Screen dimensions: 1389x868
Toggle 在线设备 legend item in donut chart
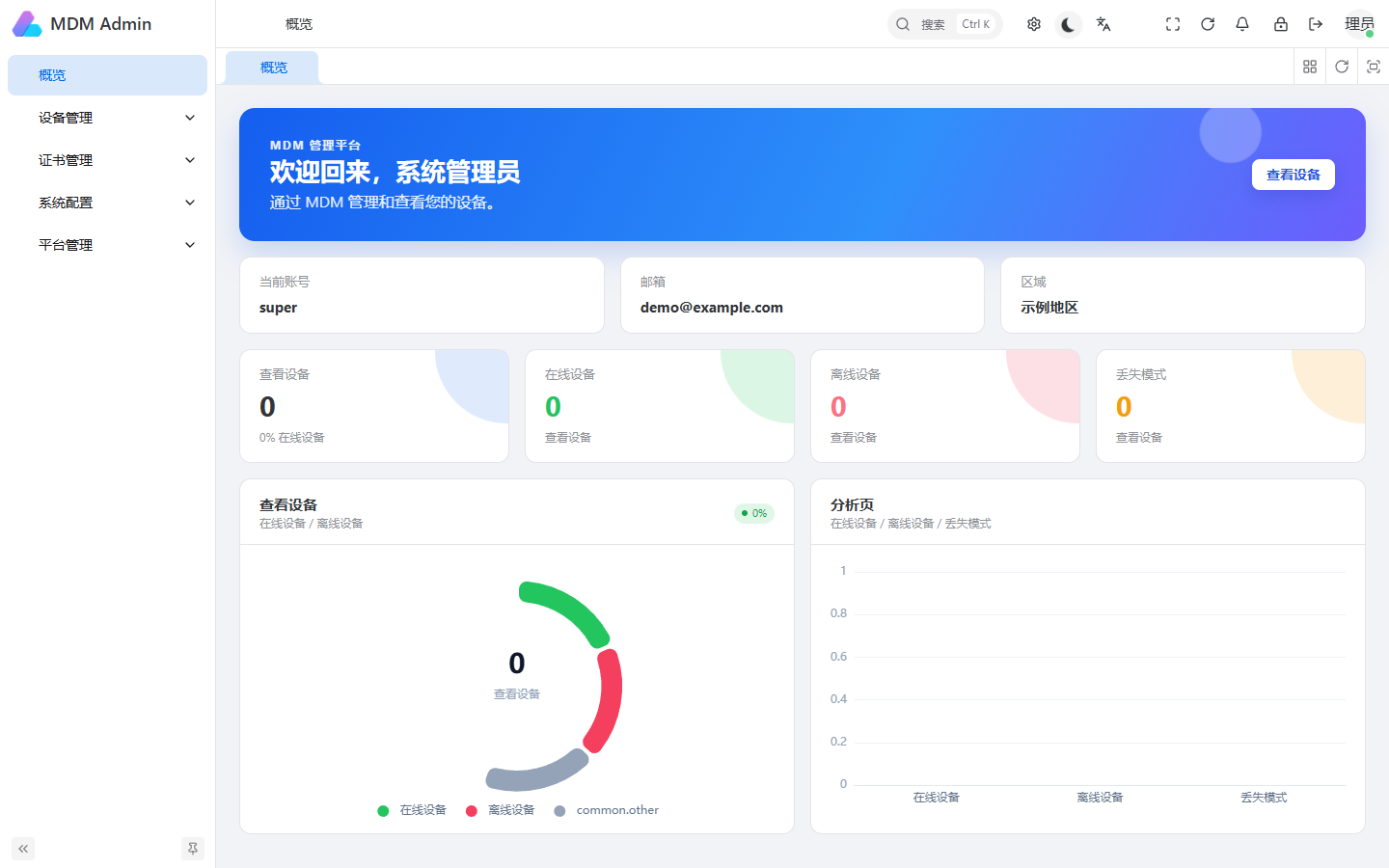coord(413,810)
